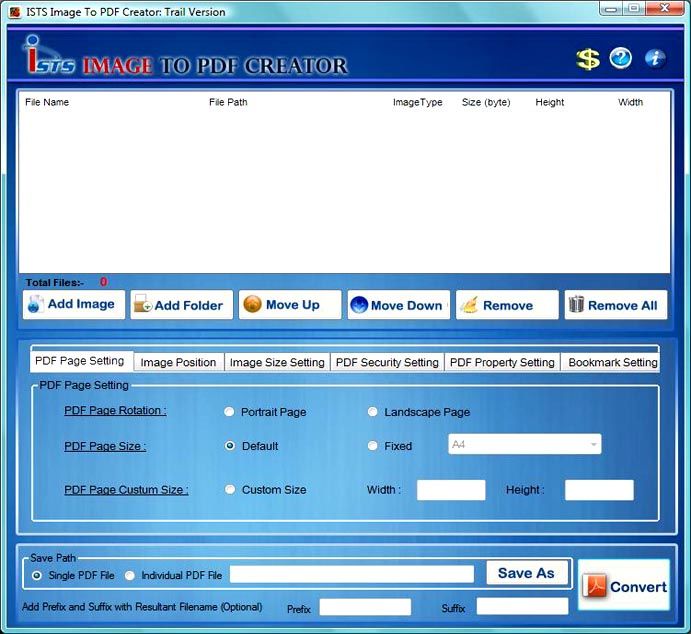Viewport: 691px width, 634px height.
Task: Click the ISTS logo in header
Action: click(48, 55)
